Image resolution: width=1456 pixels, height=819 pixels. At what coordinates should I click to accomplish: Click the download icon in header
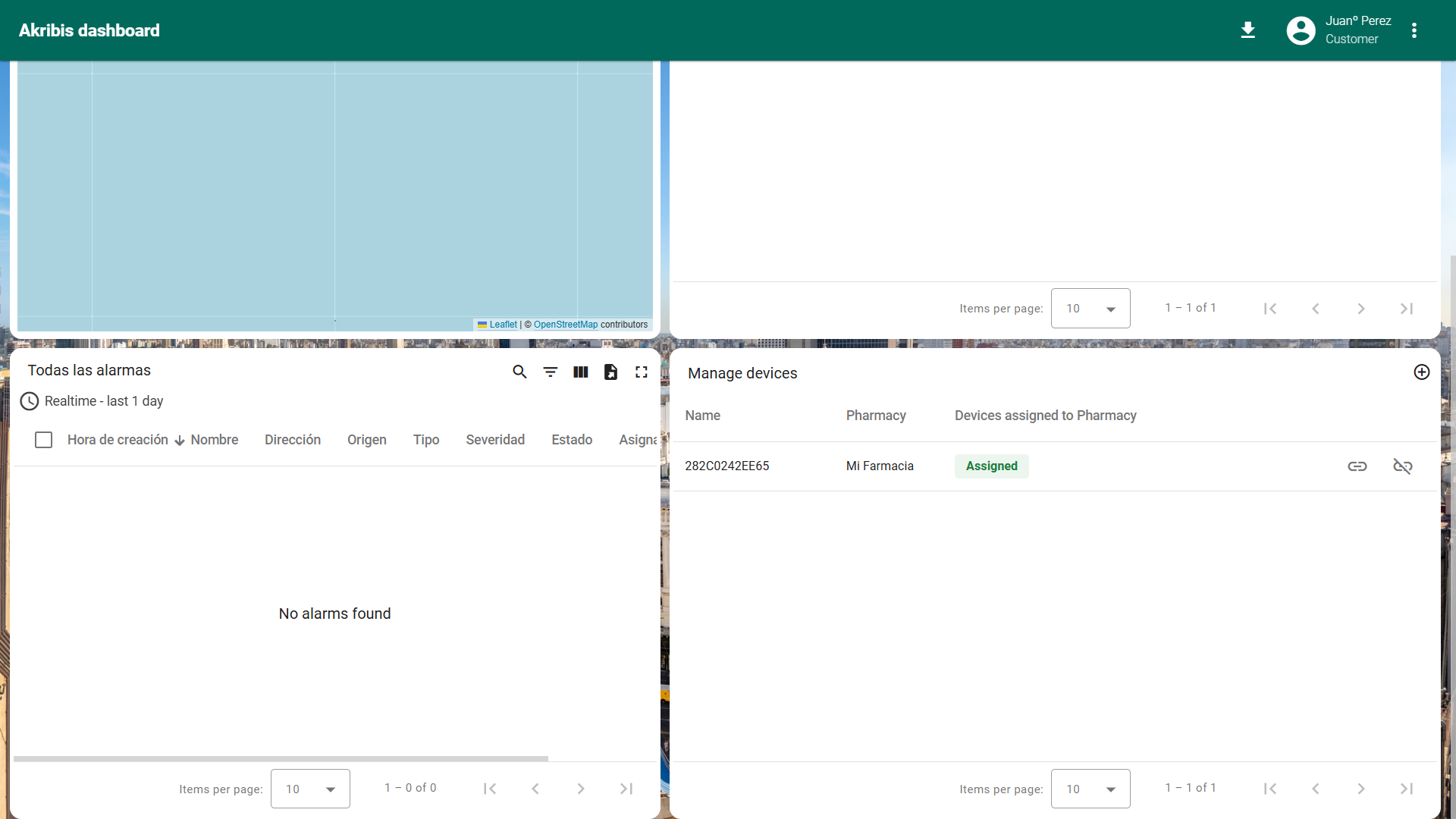1247,30
